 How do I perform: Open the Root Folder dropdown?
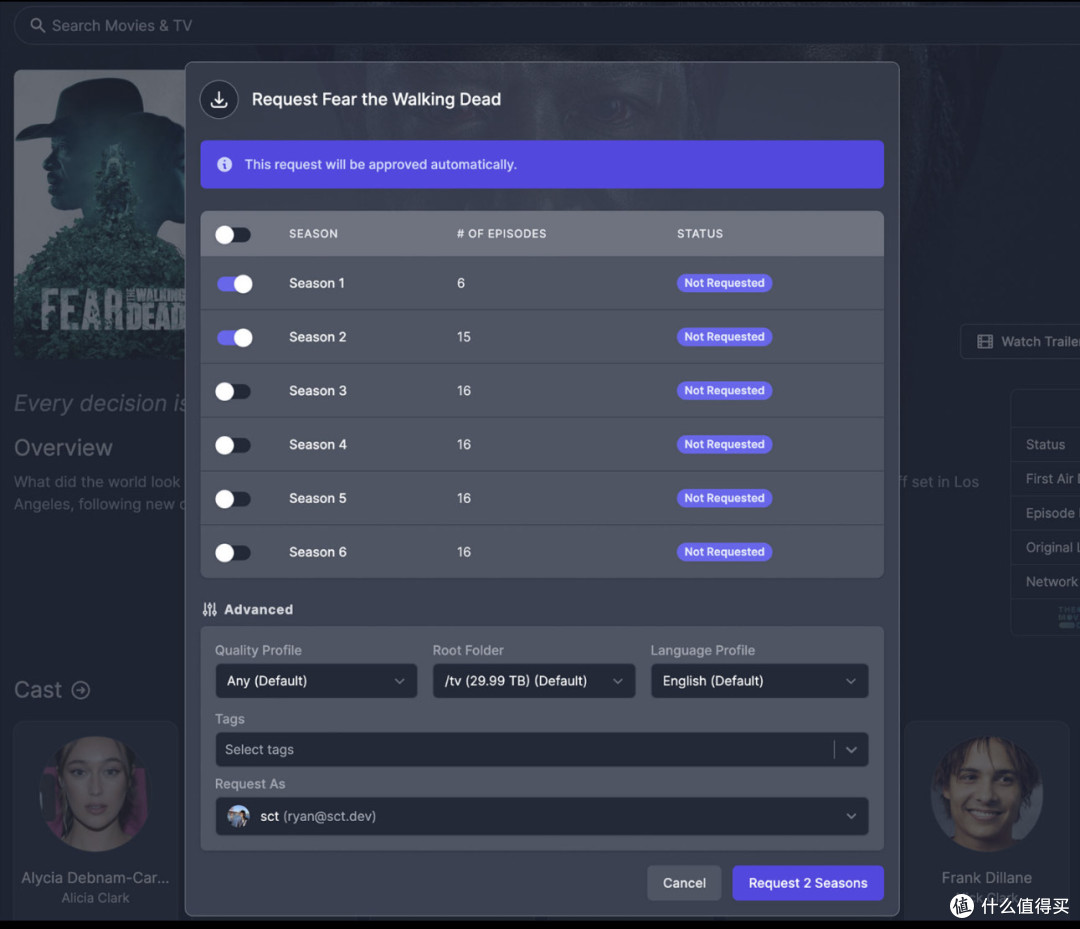tap(534, 681)
